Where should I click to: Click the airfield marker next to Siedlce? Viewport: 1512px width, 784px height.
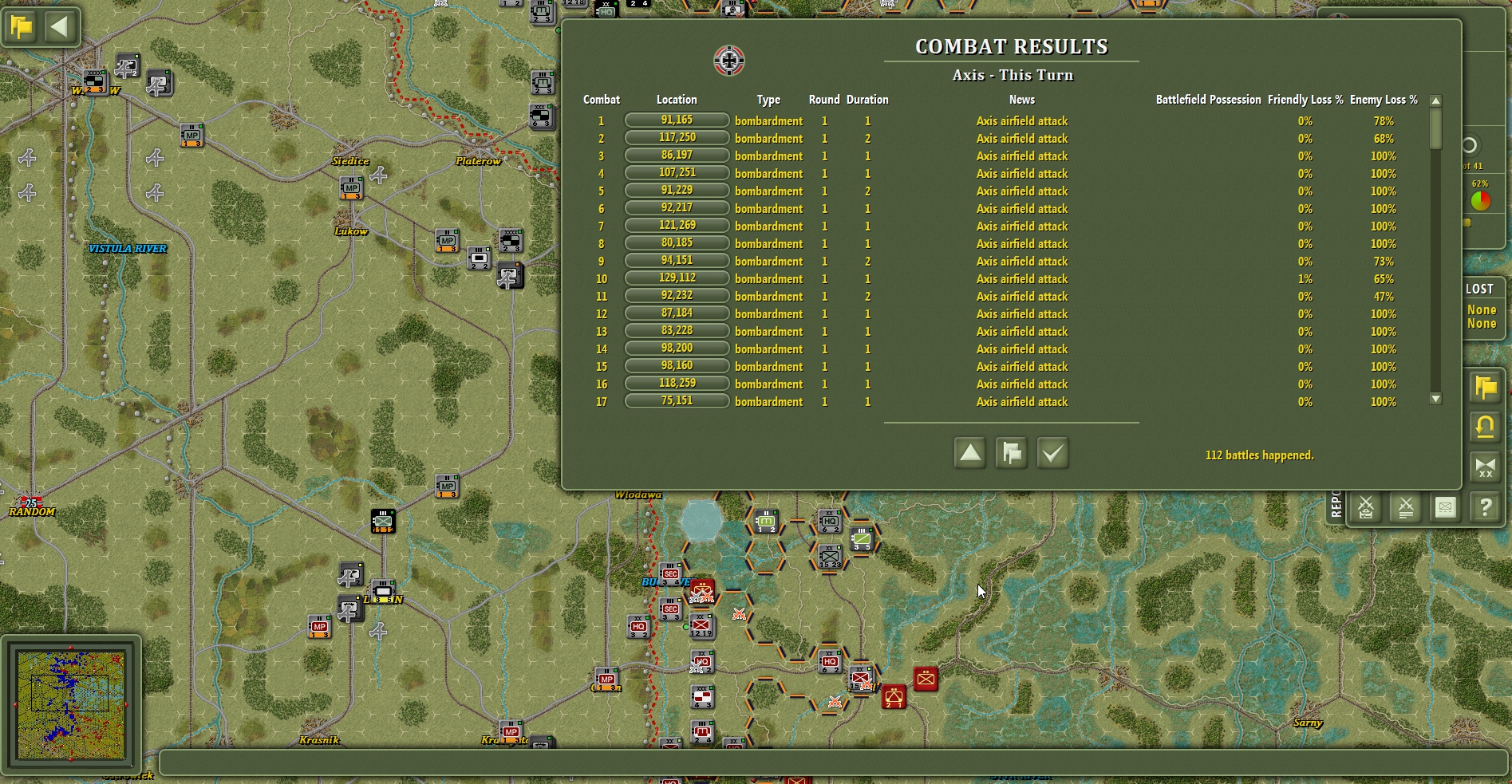pos(379,175)
